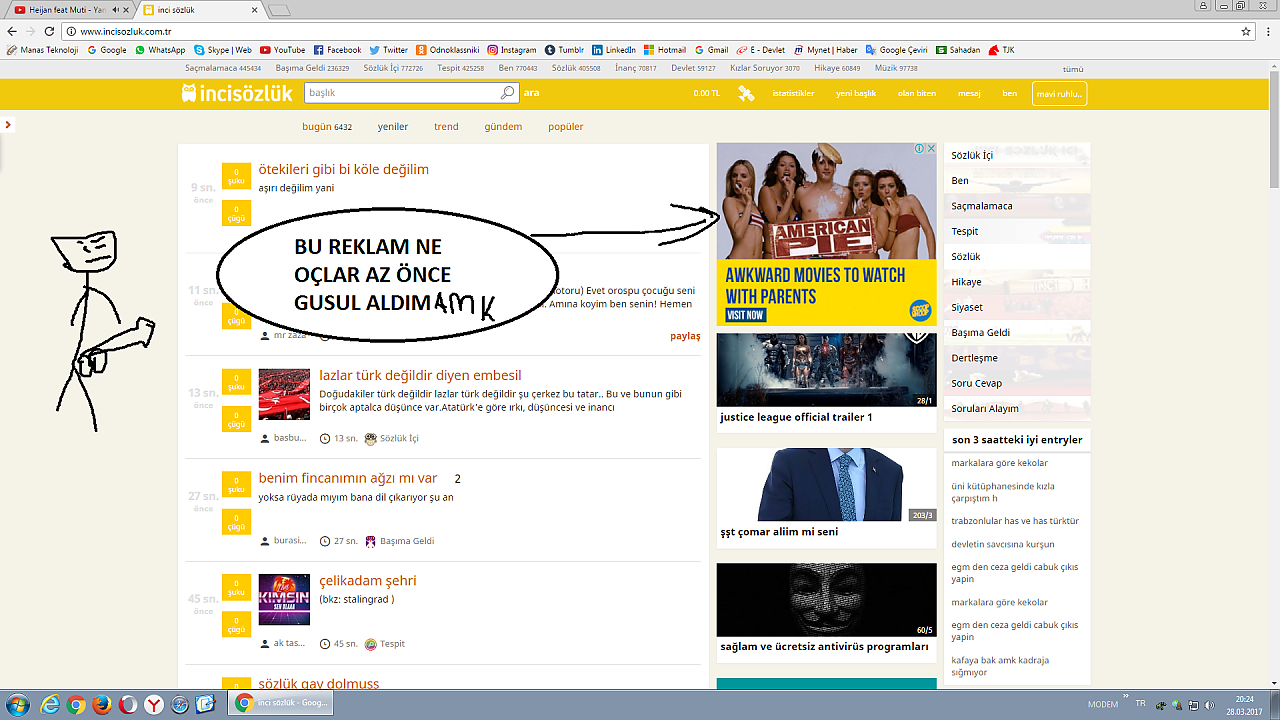This screenshot has height=720, width=1280.
Task: Switch to the 'yeniler' tab
Action: [393, 127]
